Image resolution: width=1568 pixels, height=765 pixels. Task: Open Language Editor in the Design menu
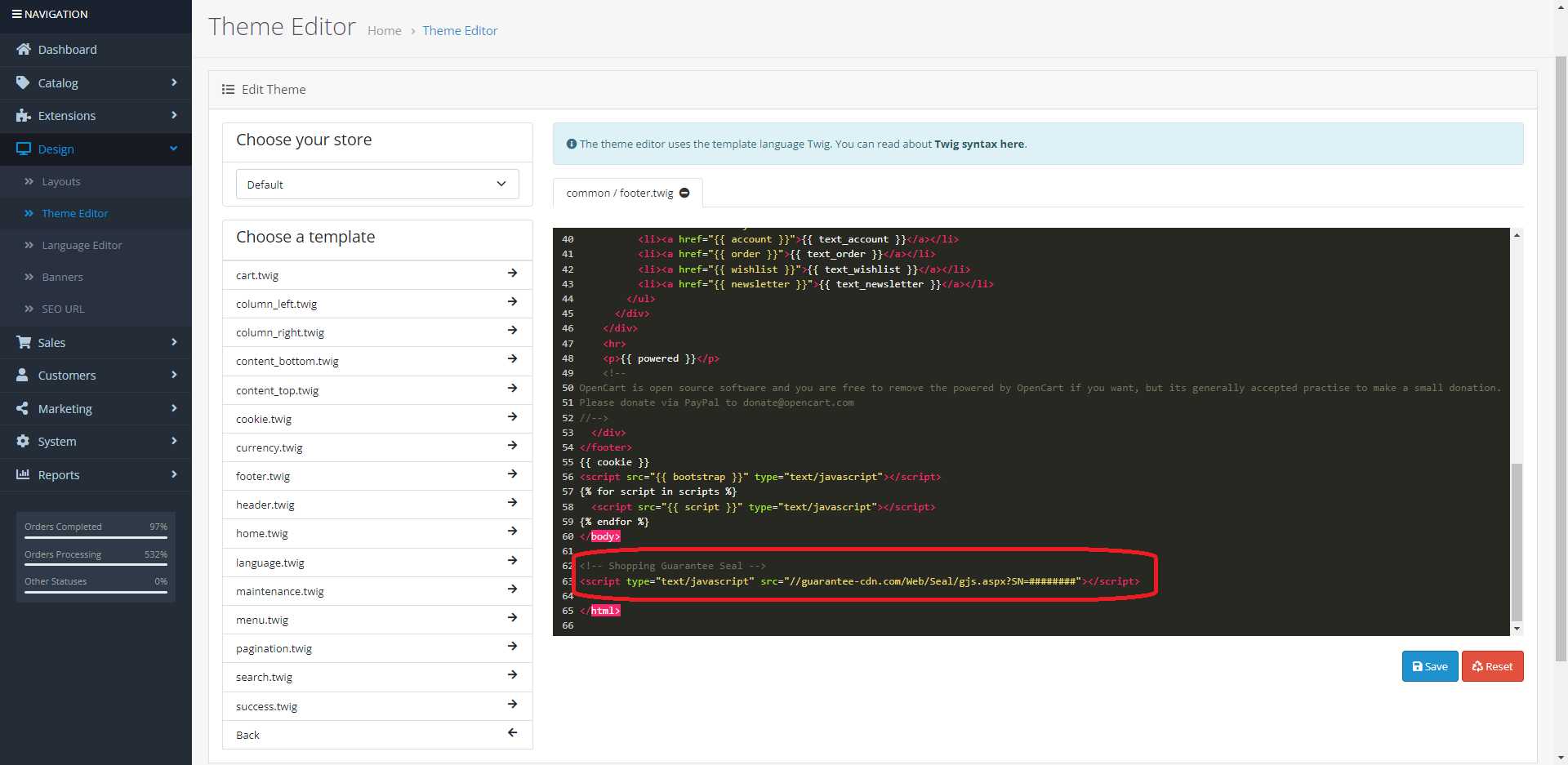[82, 246]
